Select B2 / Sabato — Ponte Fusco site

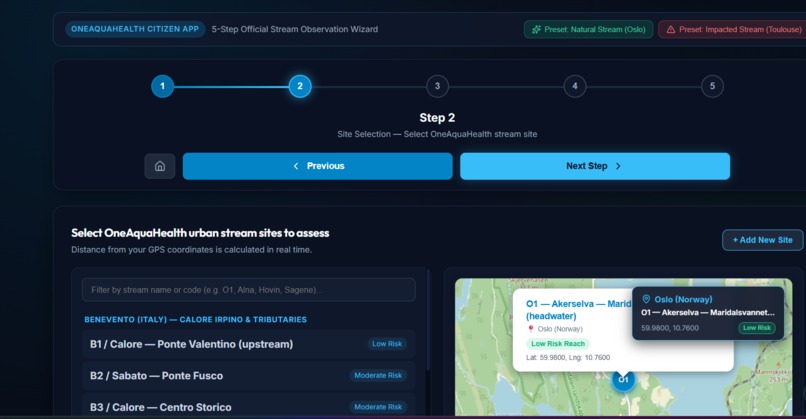[249, 376]
